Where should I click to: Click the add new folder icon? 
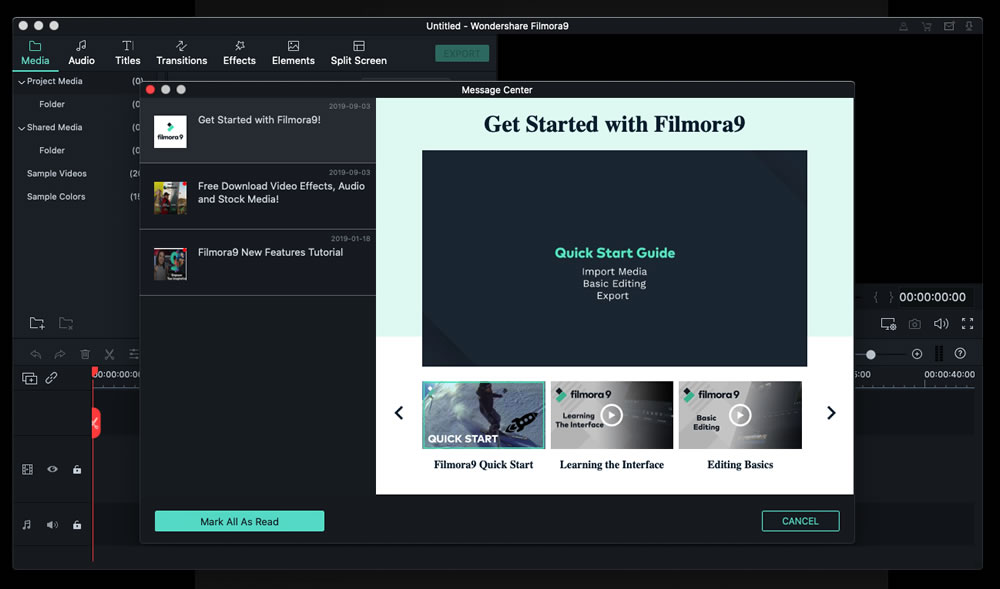coord(37,323)
